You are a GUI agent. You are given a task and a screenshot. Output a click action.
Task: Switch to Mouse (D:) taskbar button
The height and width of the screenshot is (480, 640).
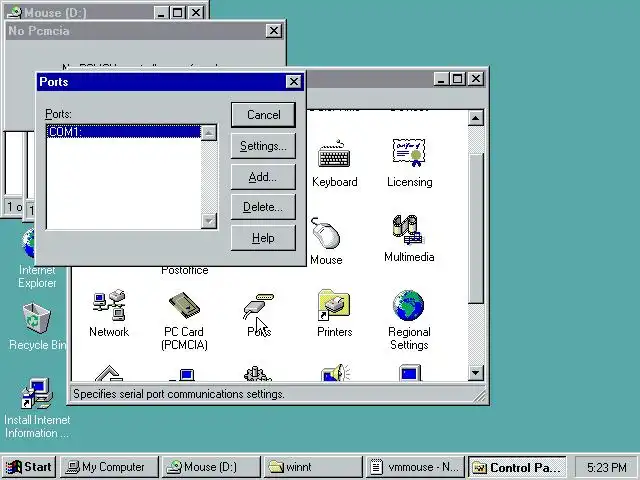[x=211, y=467]
